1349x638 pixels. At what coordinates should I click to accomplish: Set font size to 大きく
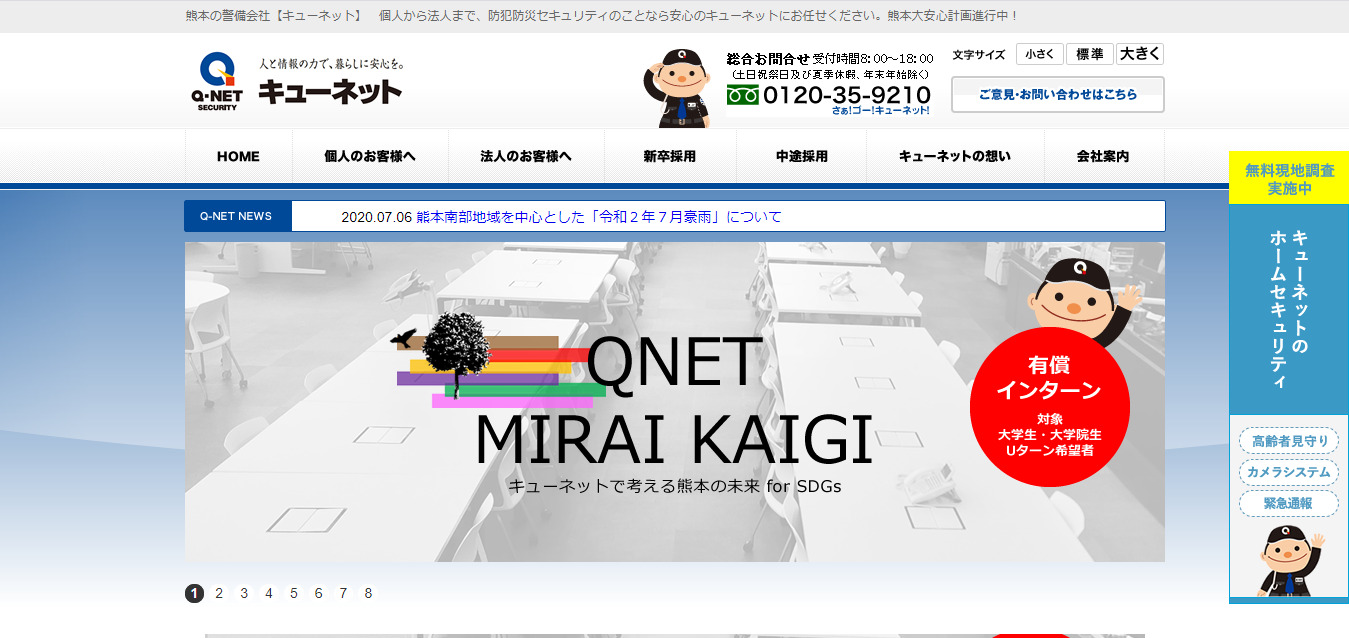[1140, 54]
